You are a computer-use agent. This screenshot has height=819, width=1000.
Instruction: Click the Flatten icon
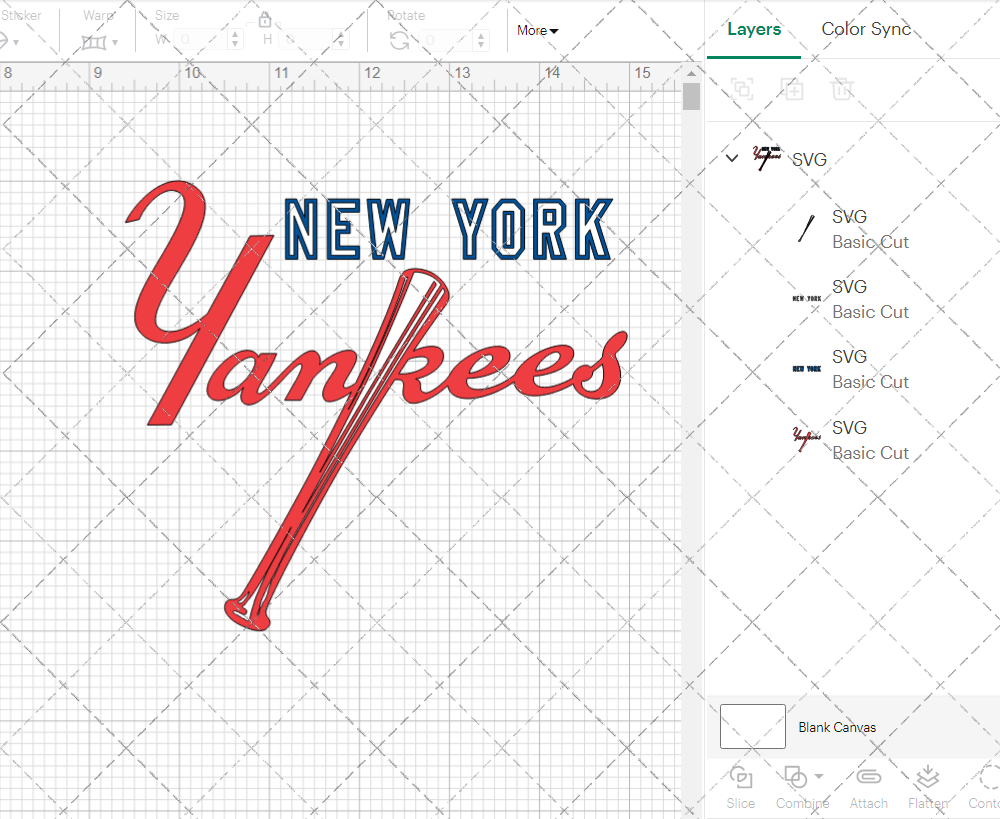click(x=927, y=778)
